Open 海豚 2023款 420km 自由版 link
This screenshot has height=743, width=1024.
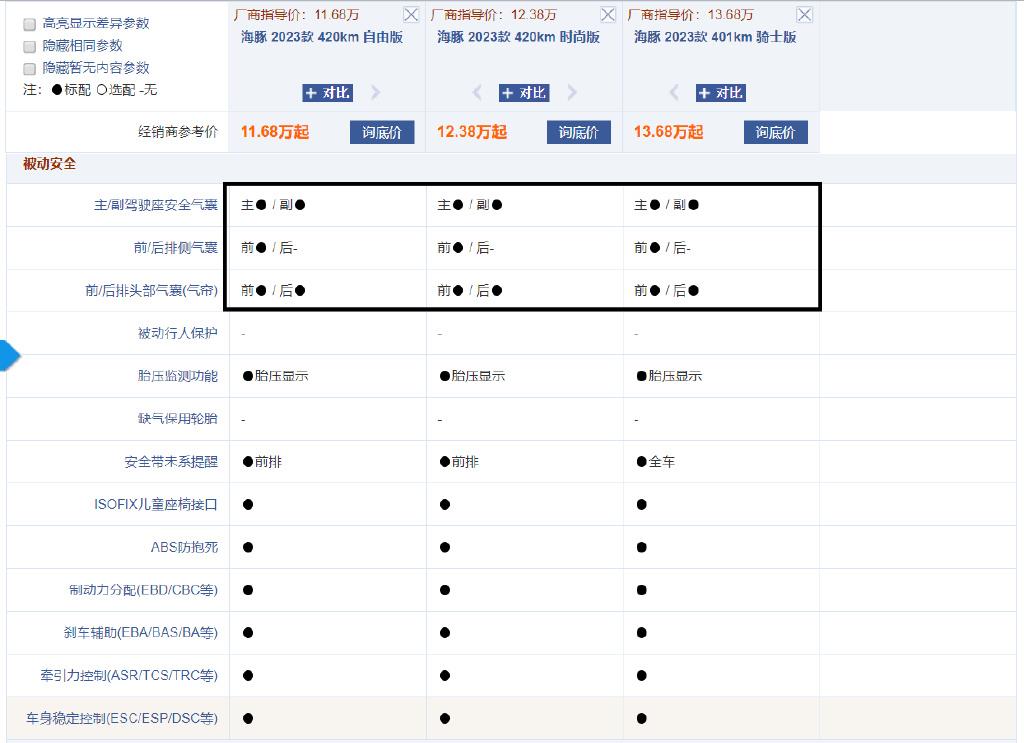322,37
